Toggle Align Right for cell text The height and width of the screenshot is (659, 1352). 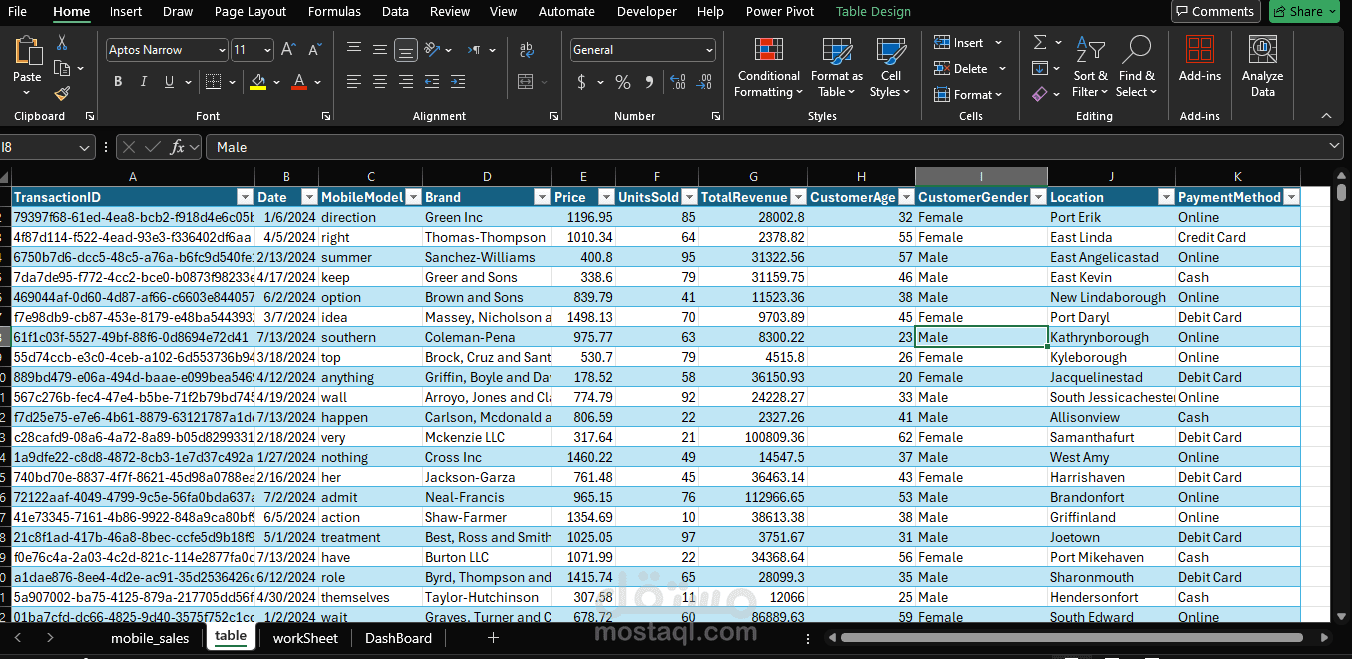406,82
